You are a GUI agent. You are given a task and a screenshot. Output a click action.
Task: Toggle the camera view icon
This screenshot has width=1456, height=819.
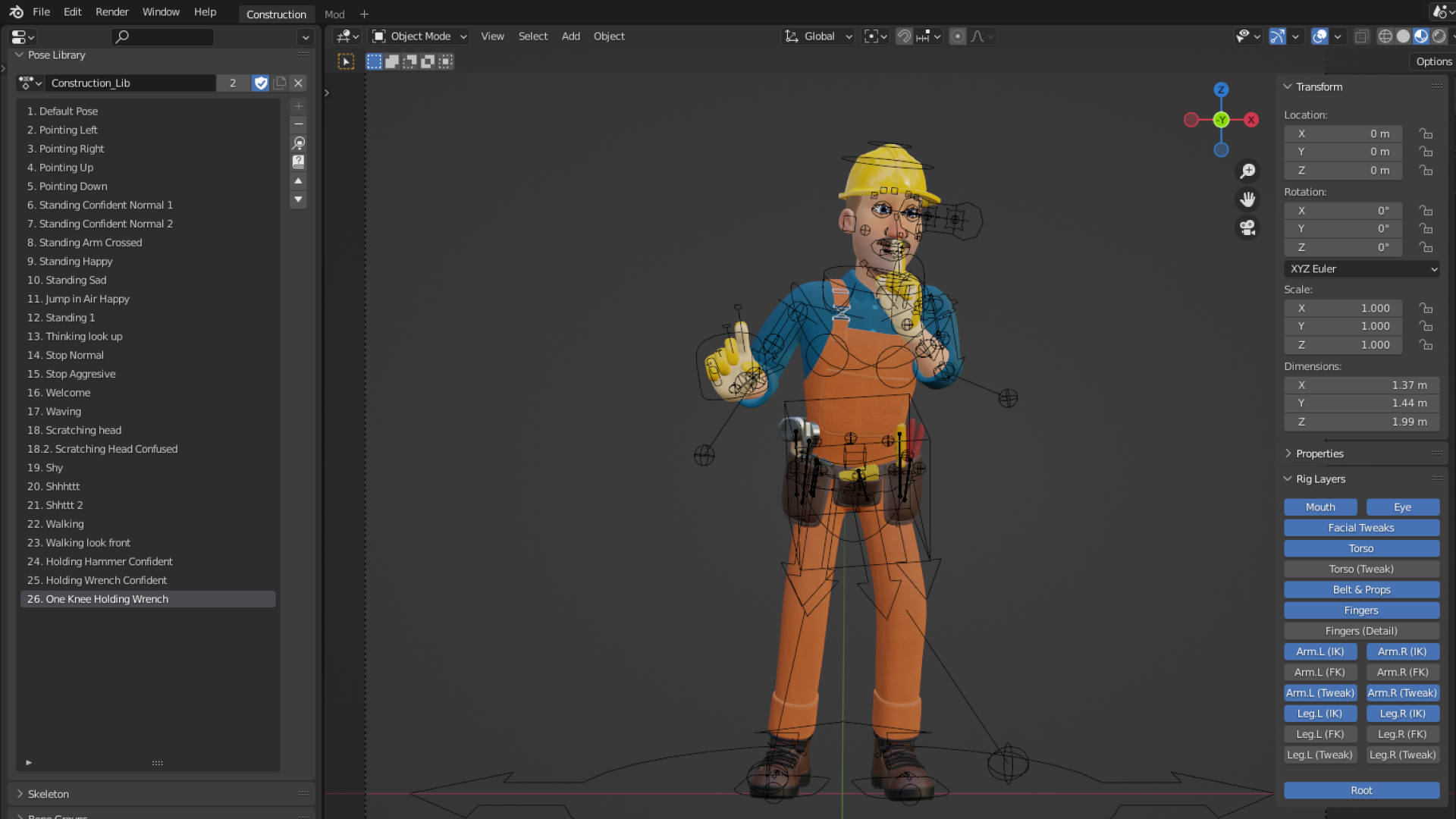tap(1247, 227)
